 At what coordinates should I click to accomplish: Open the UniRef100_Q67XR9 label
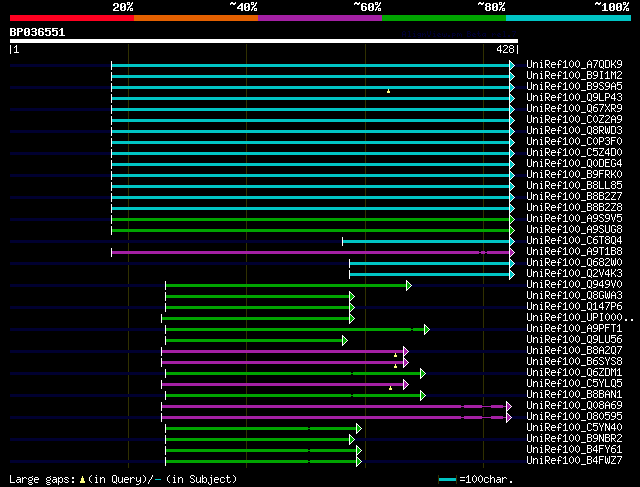pos(574,109)
